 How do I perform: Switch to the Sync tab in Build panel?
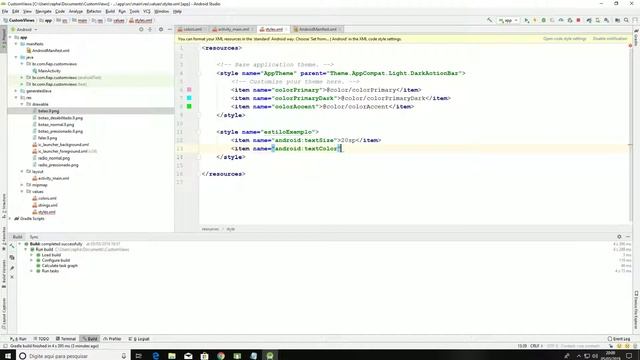[34, 237]
